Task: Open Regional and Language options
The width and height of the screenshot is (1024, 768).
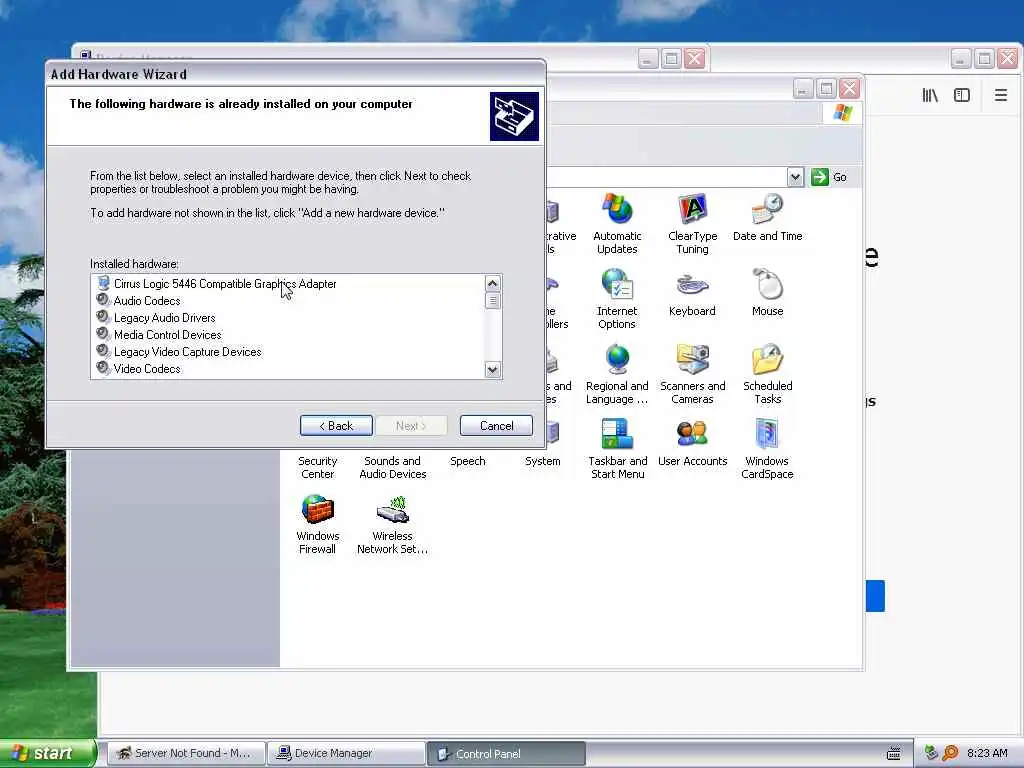Action: 616,374
